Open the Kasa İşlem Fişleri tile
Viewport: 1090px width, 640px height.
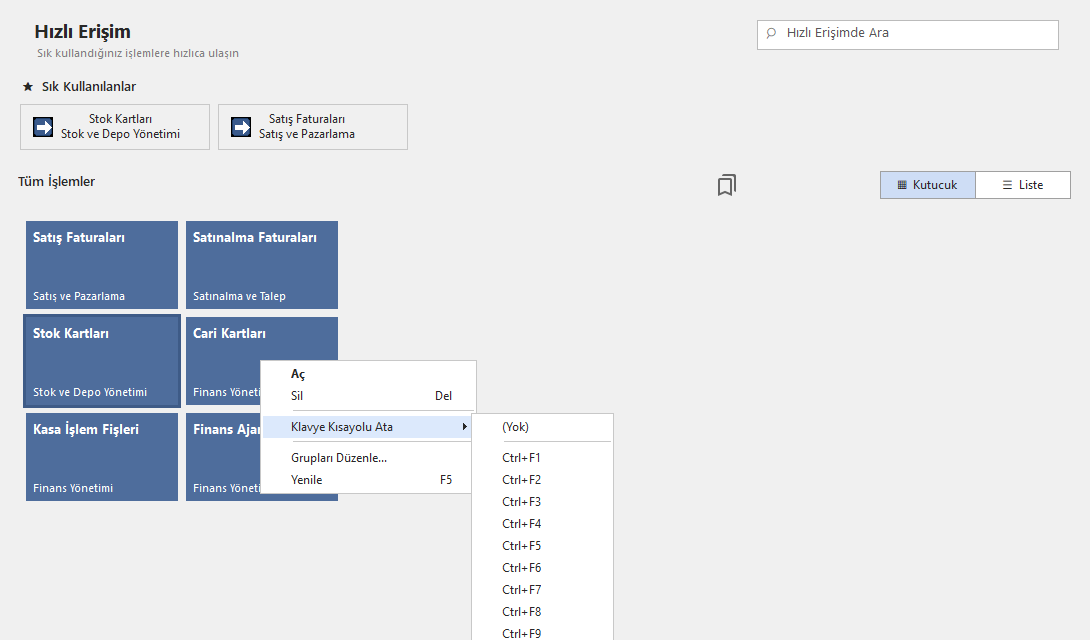pyautogui.click(x=101, y=457)
